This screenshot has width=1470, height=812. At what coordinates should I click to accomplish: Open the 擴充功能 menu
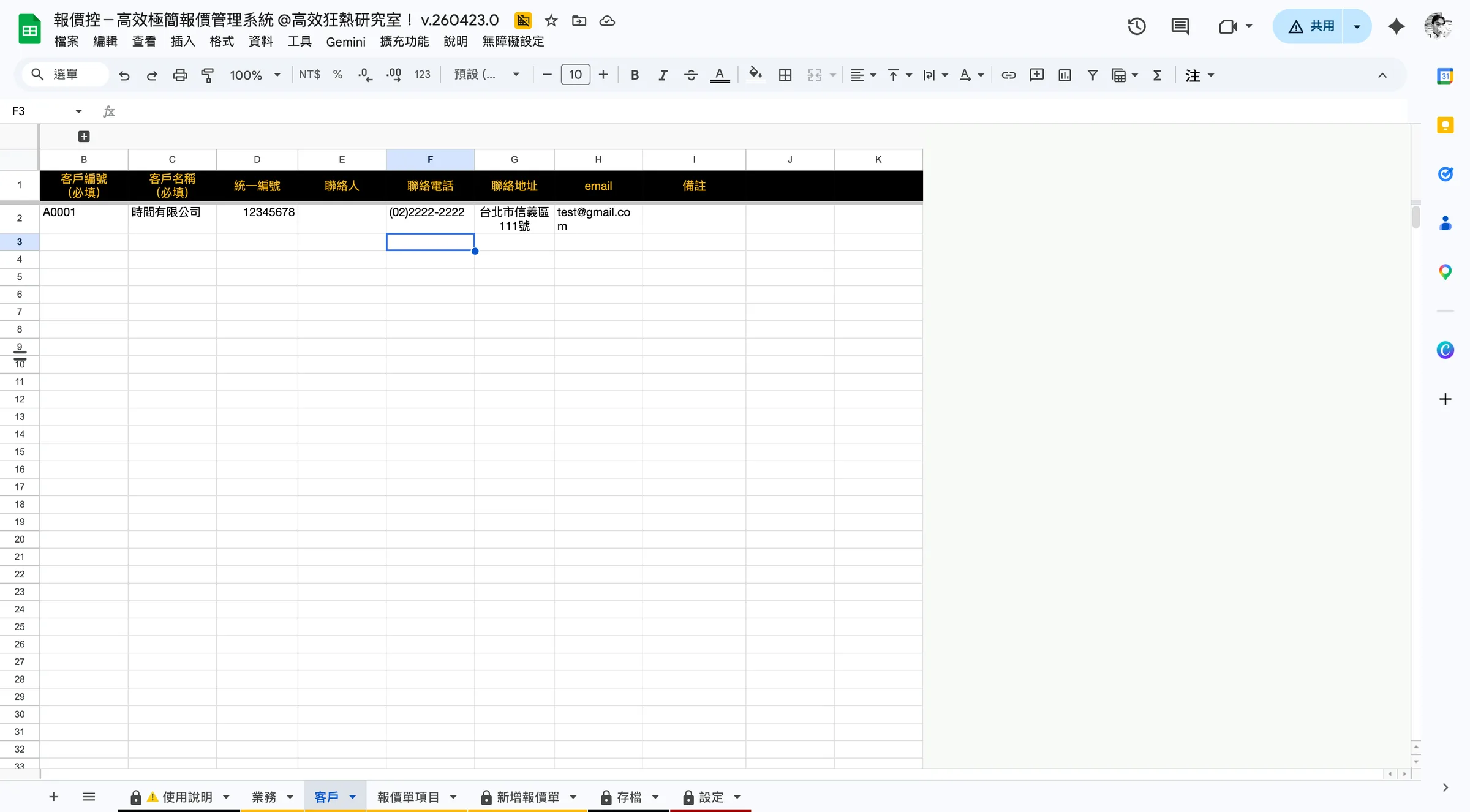point(404,42)
